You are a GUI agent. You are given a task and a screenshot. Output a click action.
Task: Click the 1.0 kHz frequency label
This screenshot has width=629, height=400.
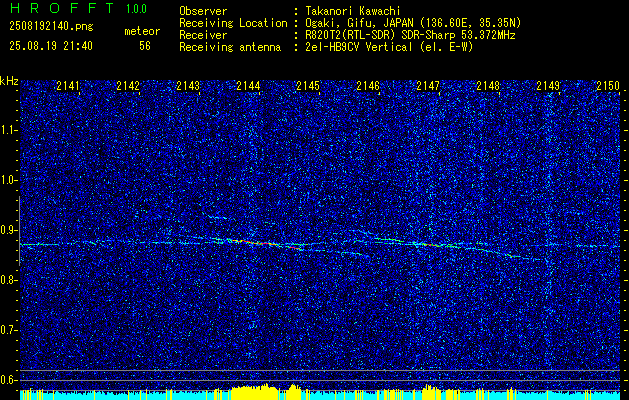[9, 180]
